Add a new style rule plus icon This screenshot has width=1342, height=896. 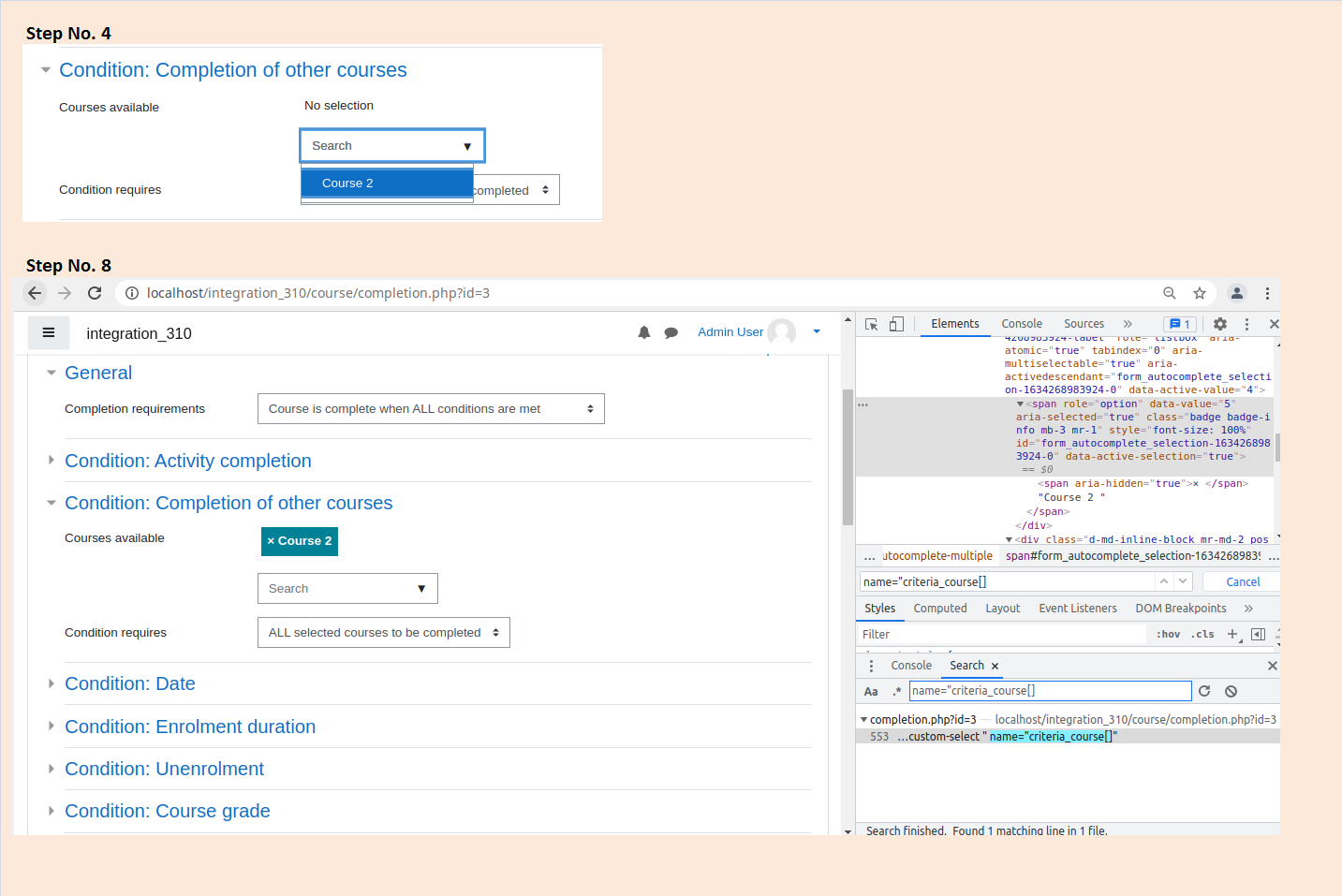tap(1233, 634)
